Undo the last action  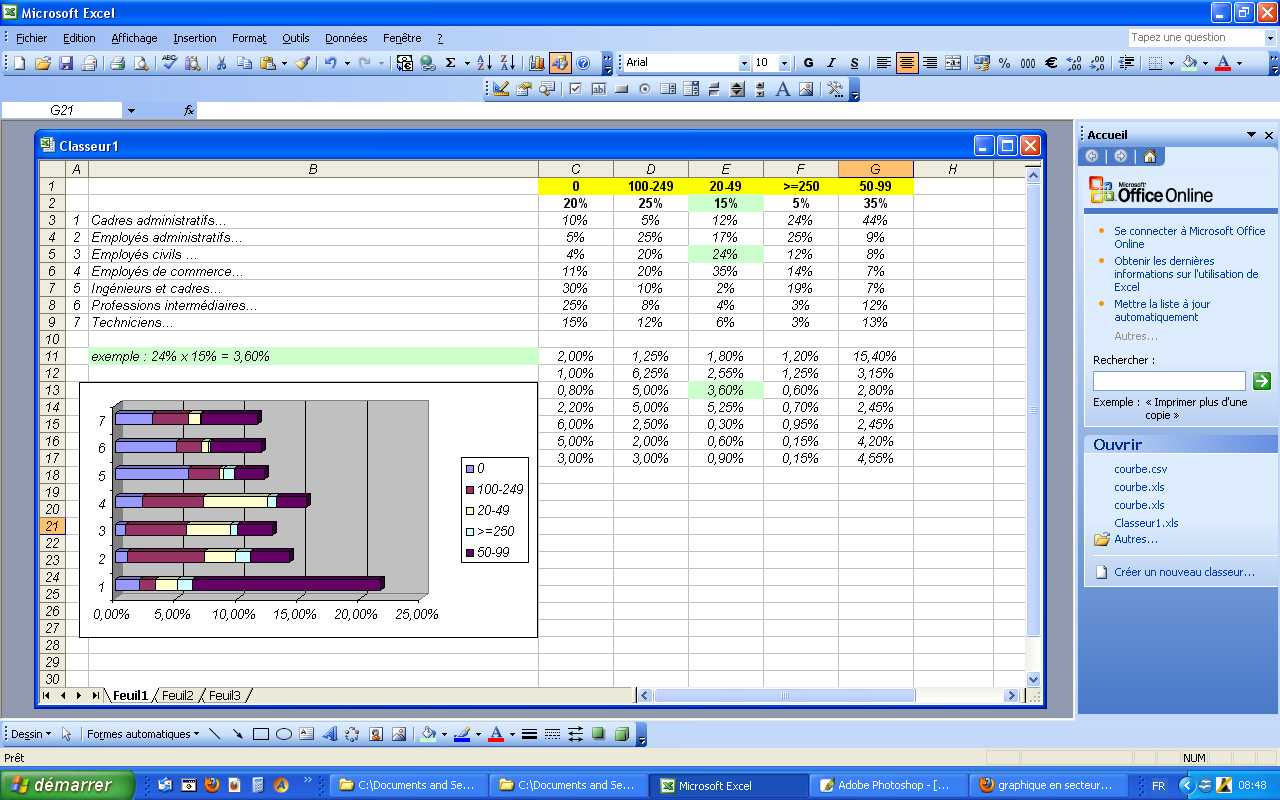pyautogui.click(x=330, y=63)
